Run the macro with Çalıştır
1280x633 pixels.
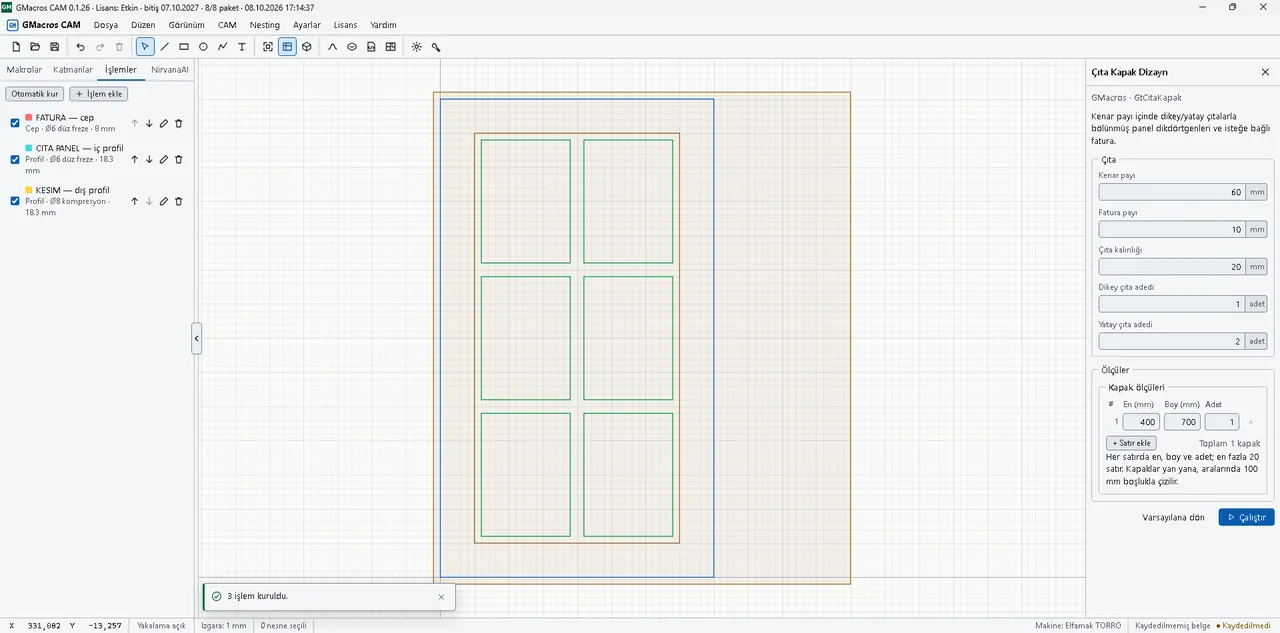pyautogui.click(x=1246, y=518)
